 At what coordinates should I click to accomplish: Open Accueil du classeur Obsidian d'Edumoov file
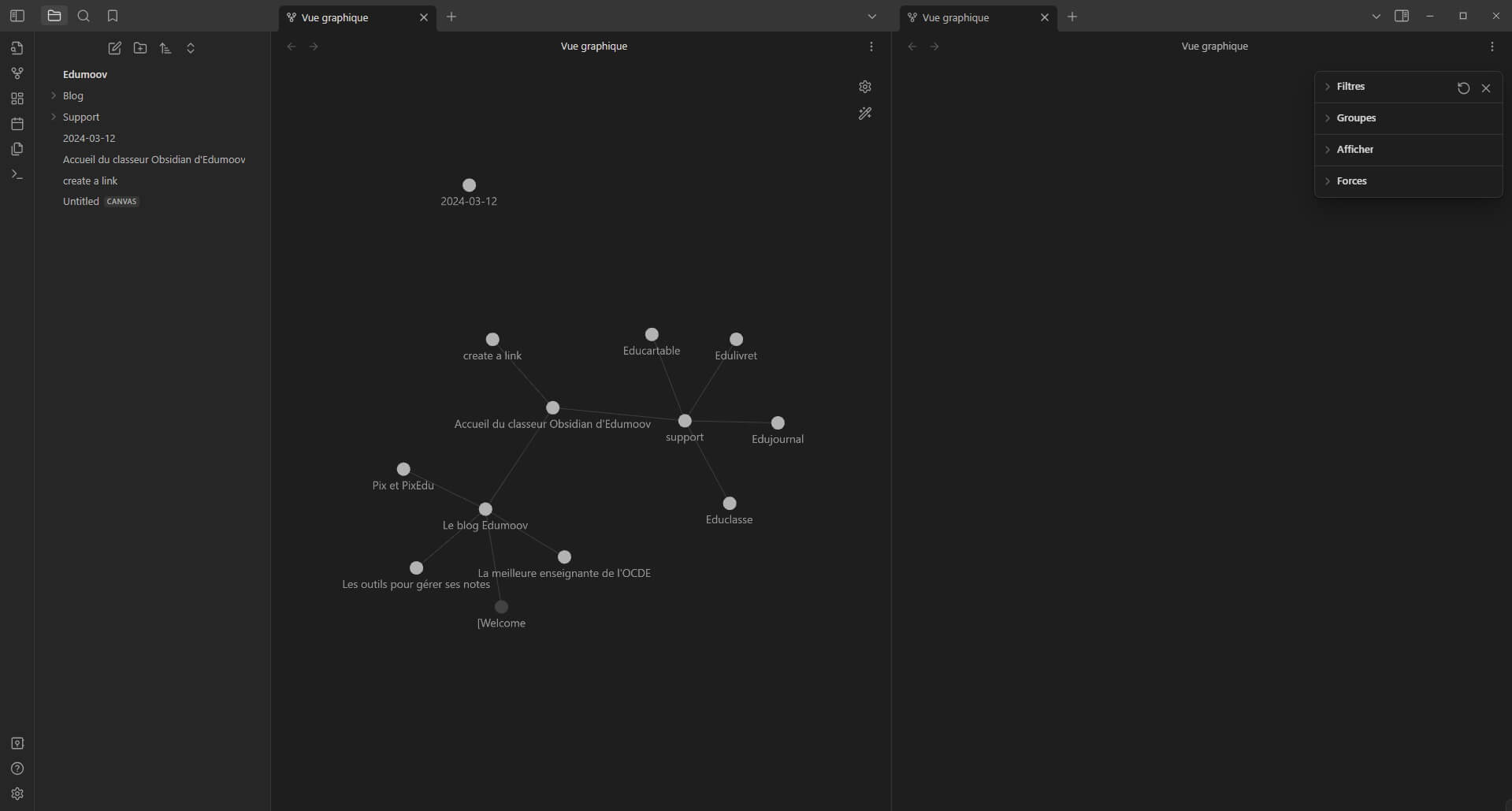pos(154,159)
